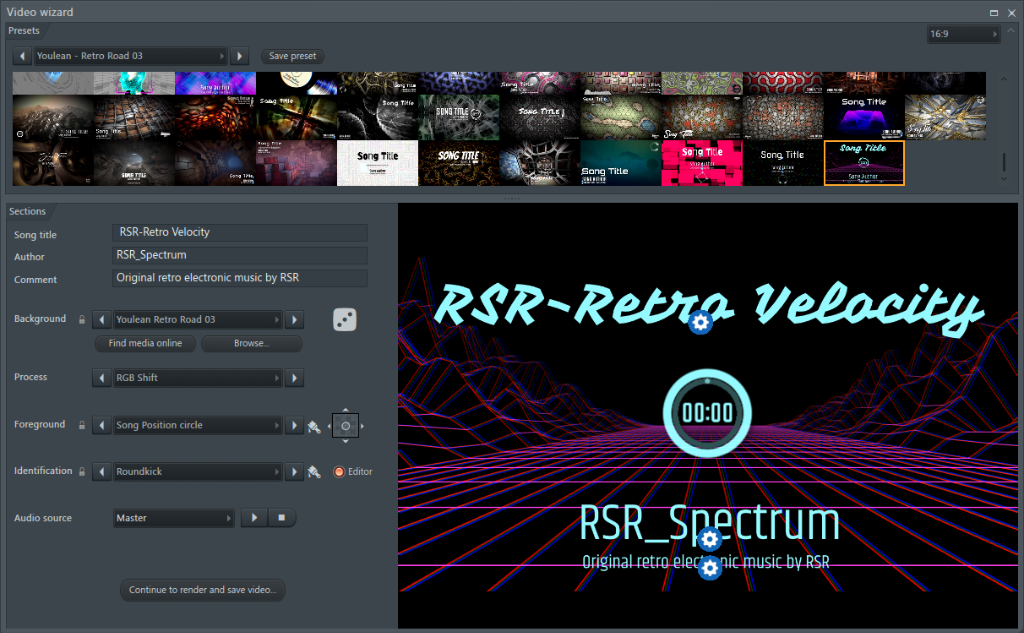
Task: Select the previous Foreground option
Action: tap(101, 425)
